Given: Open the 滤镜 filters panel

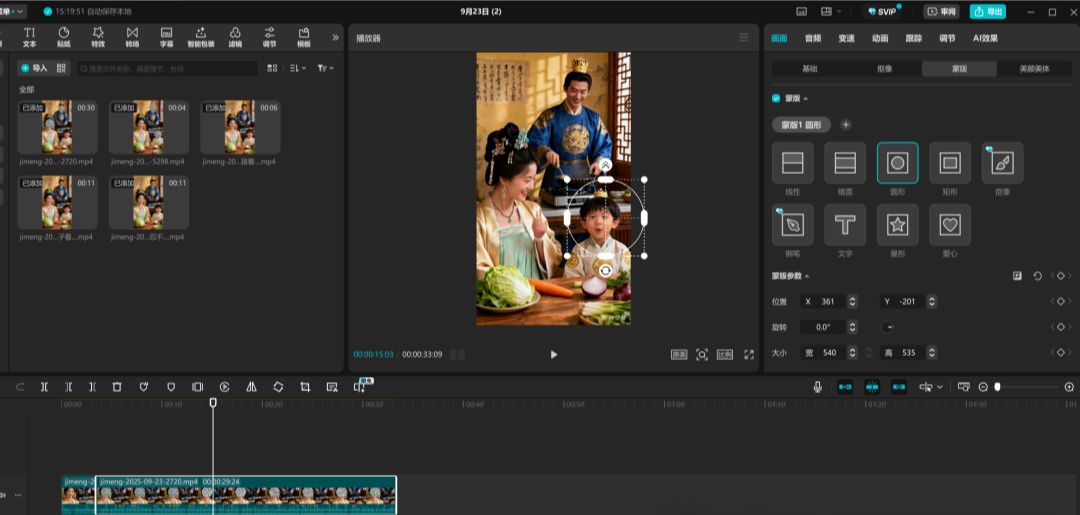Looking at the screenshot, I should pyautogui.click(x=235, y=37).
